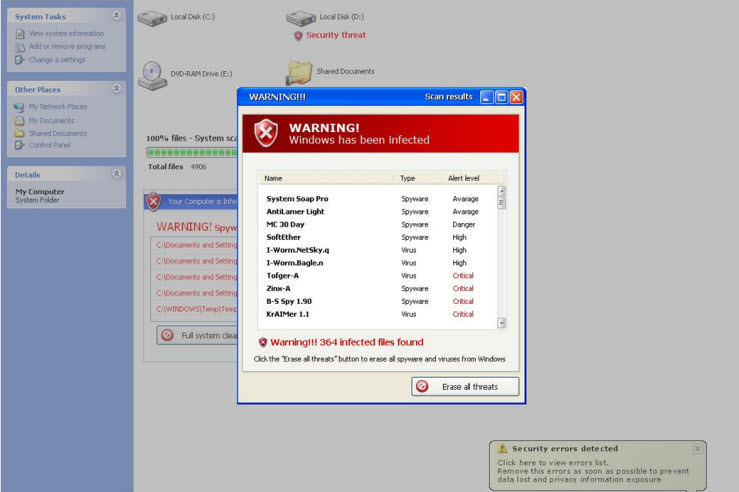Click shield icon on Your Computer is Infected header
Image resolution: width=739 pixels, height=492 pixels.
tap(154, 201)
